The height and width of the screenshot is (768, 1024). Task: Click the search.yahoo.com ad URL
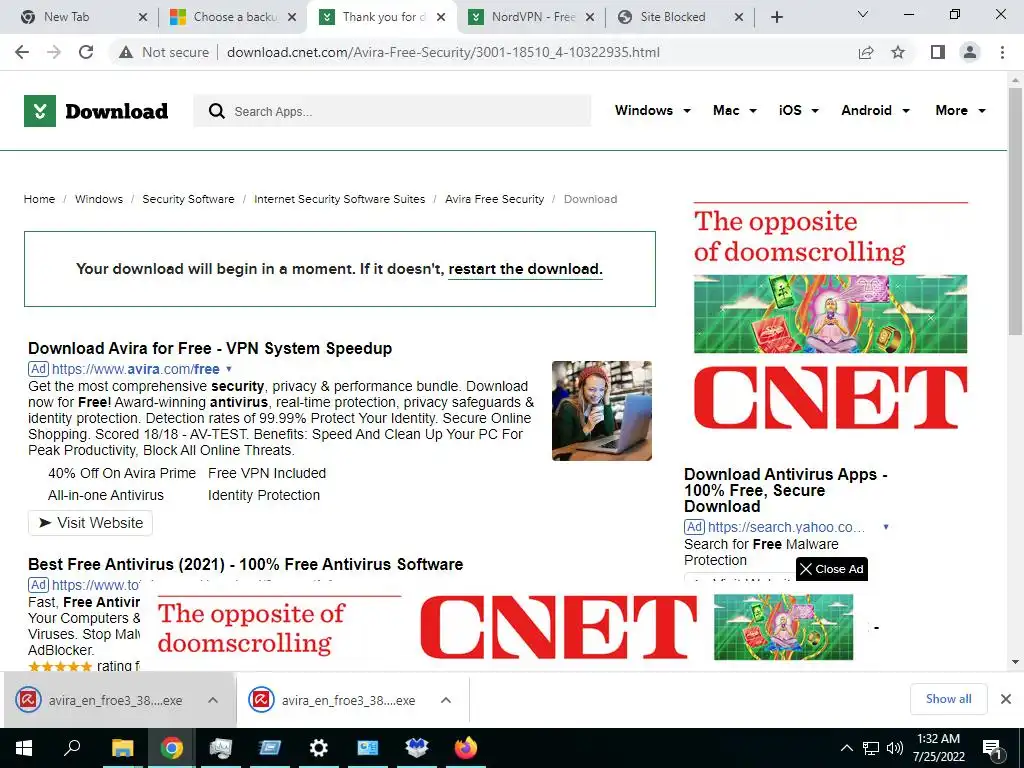[x=786, y=527]
